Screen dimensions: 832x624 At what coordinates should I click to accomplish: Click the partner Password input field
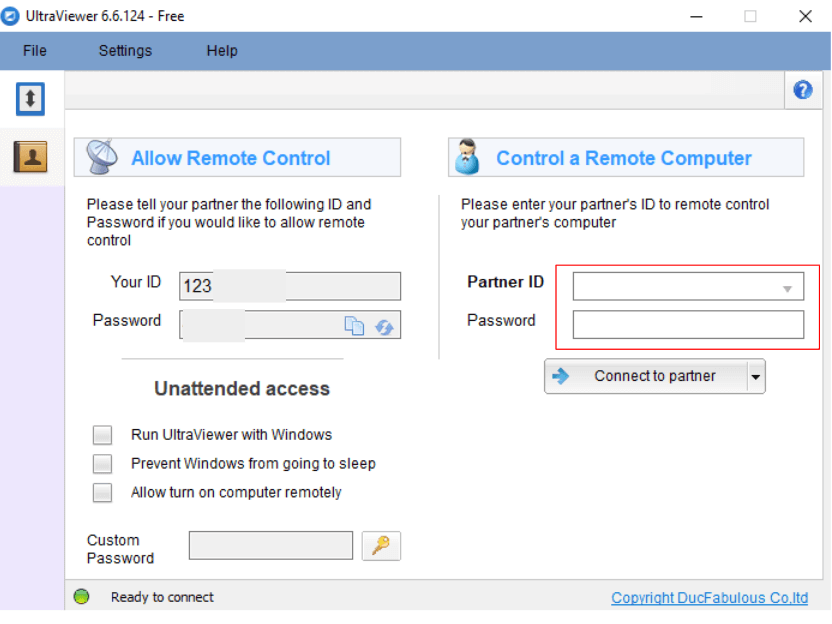pyautogui.click(x=688, y=324)
